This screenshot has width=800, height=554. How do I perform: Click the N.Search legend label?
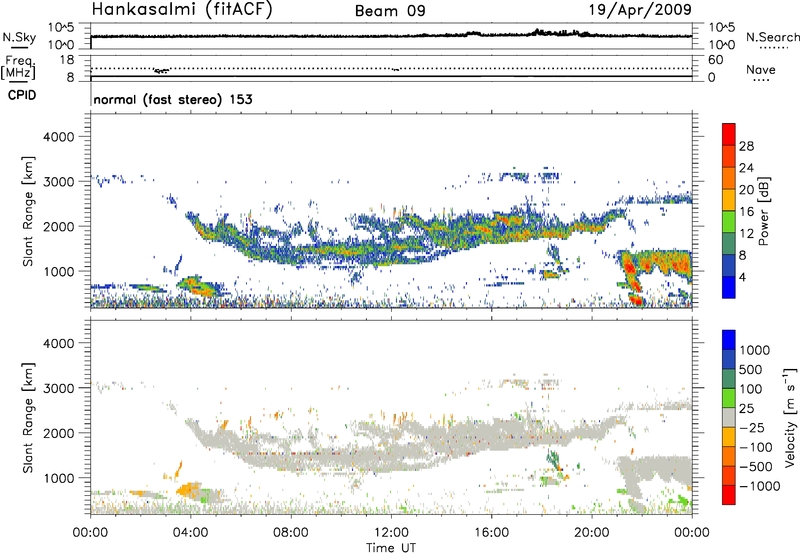772,37
